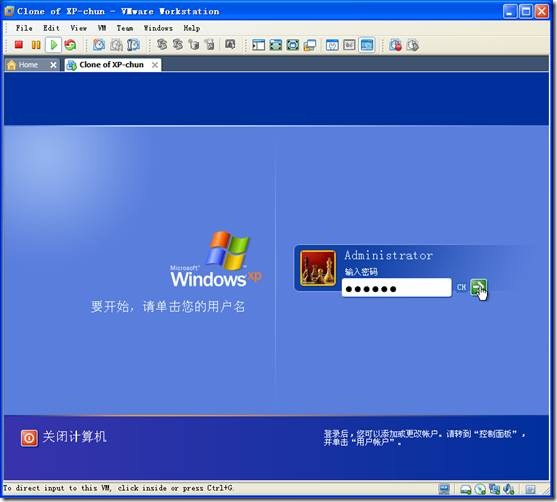Screen dimensions: 557x502
Task: Open the File menu
Action: point(24,28)
